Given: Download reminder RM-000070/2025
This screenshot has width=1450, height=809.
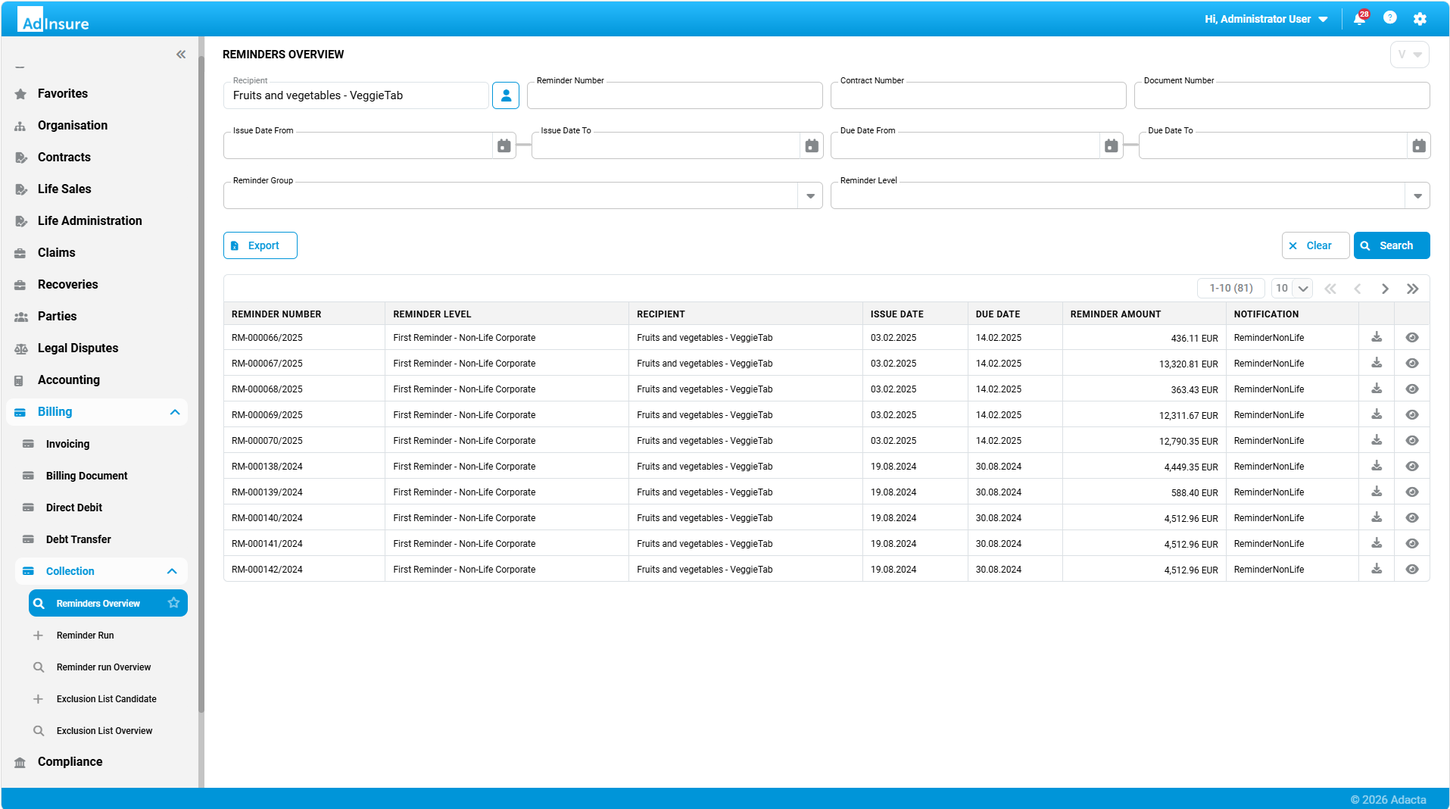Looking at the screenshot, I should [x=1377, y=440].
